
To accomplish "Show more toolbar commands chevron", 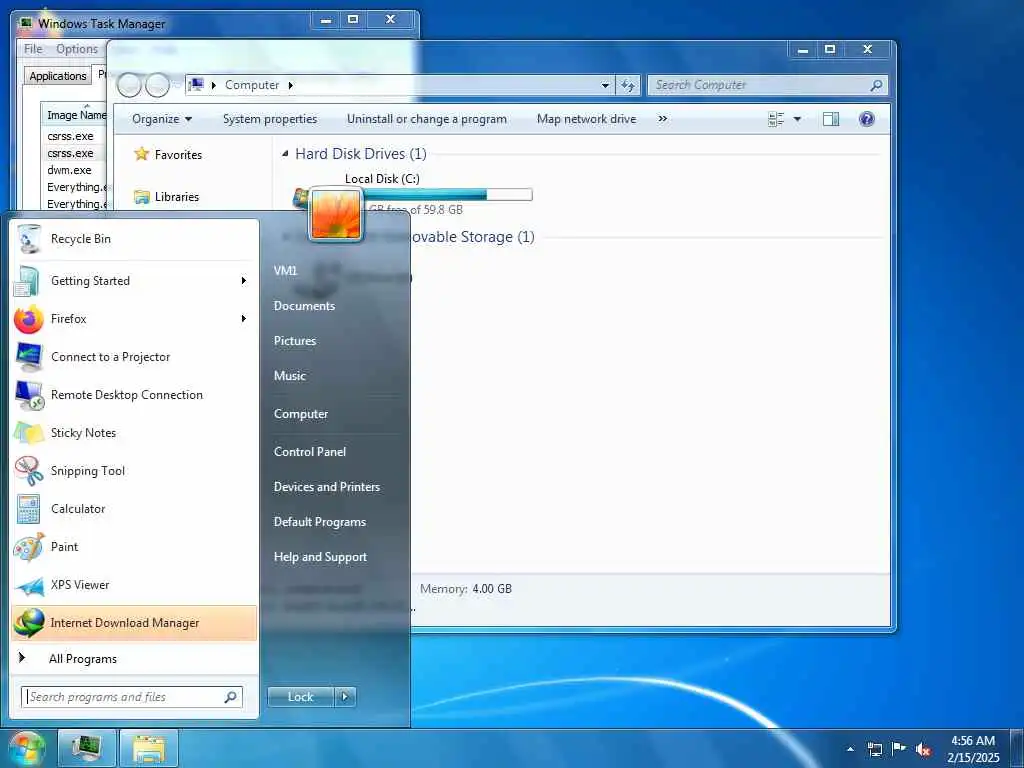I will pos(663,119).
